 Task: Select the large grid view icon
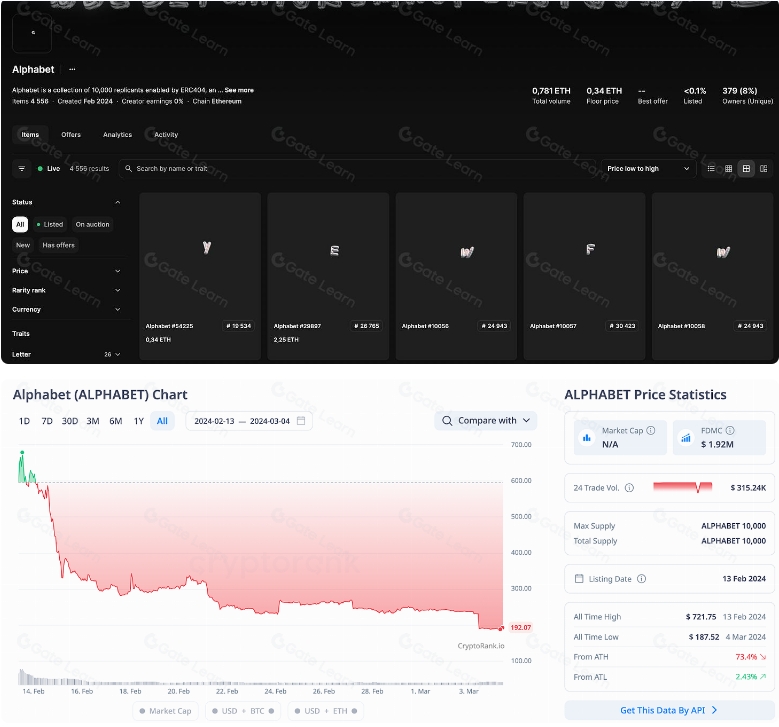coord(746,169)
